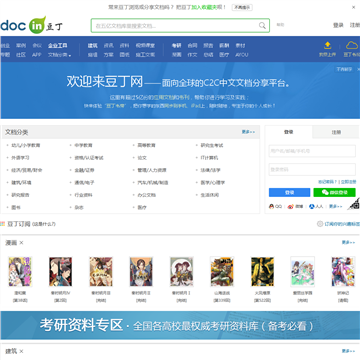The width and height of the screenshot is (360, 360).
Task: Open the 论文 category
Action: (x=142, y=158)
